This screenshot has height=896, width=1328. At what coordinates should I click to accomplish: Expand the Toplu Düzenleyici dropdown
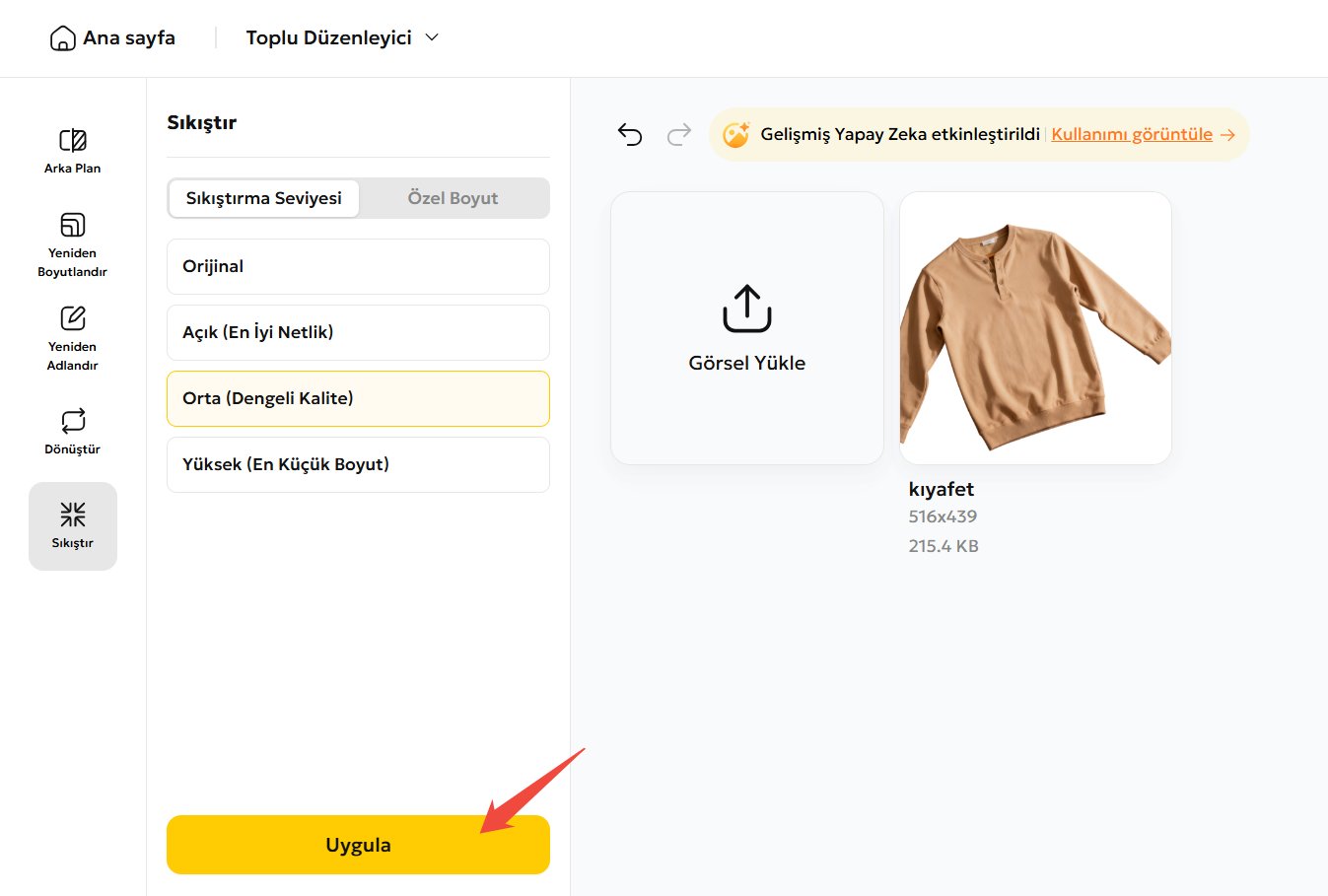pos(329,37)
